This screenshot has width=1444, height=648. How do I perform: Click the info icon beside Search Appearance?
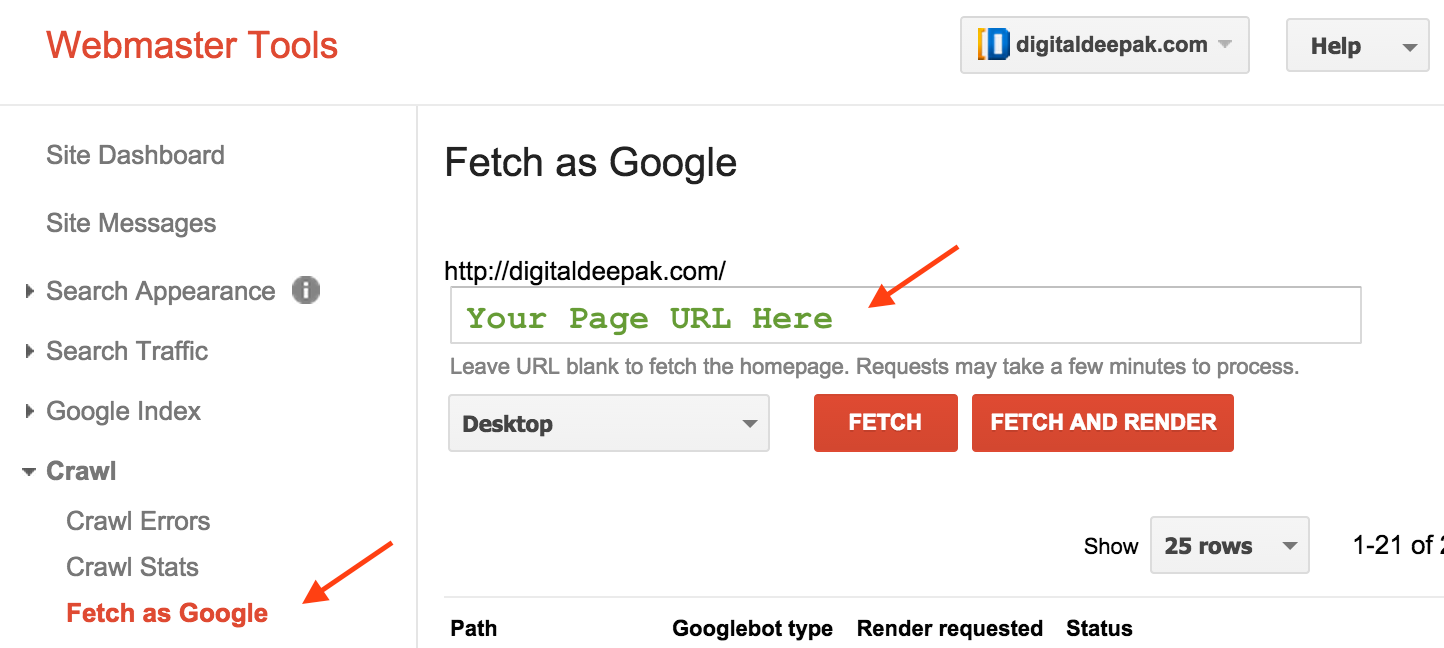(306, 290)
